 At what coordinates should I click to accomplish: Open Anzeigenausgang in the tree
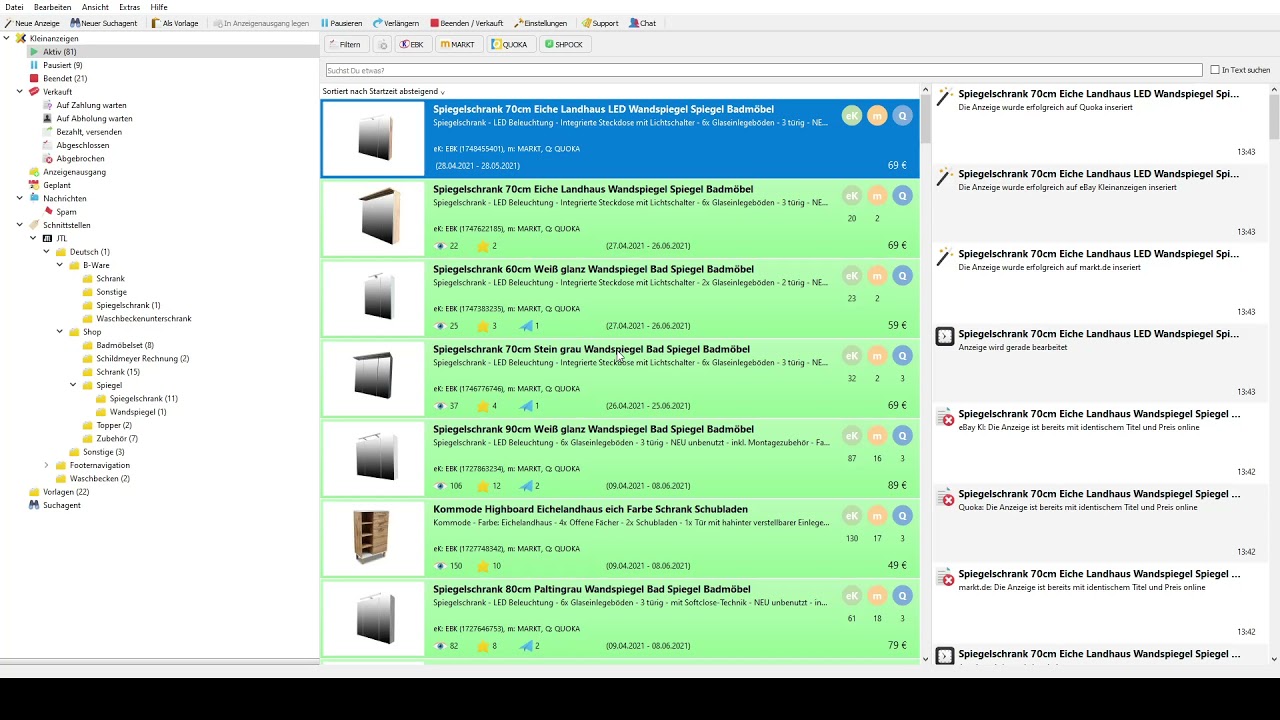point(74,172)
